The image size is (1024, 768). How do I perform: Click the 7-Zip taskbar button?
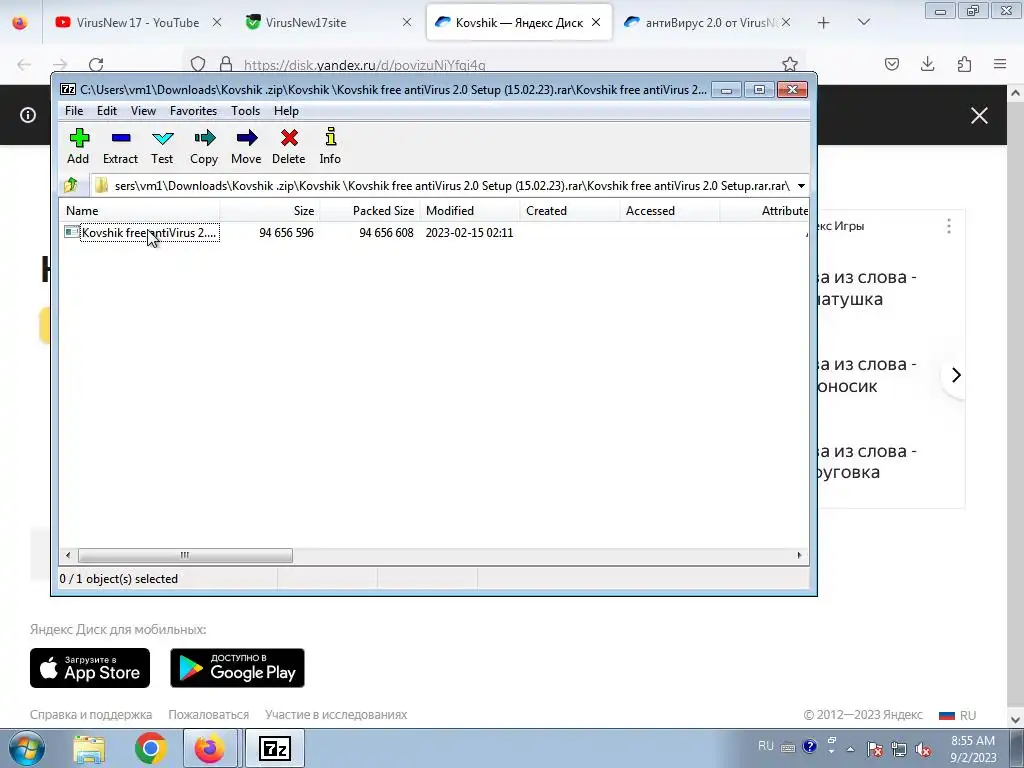click(x=275, y=749)
